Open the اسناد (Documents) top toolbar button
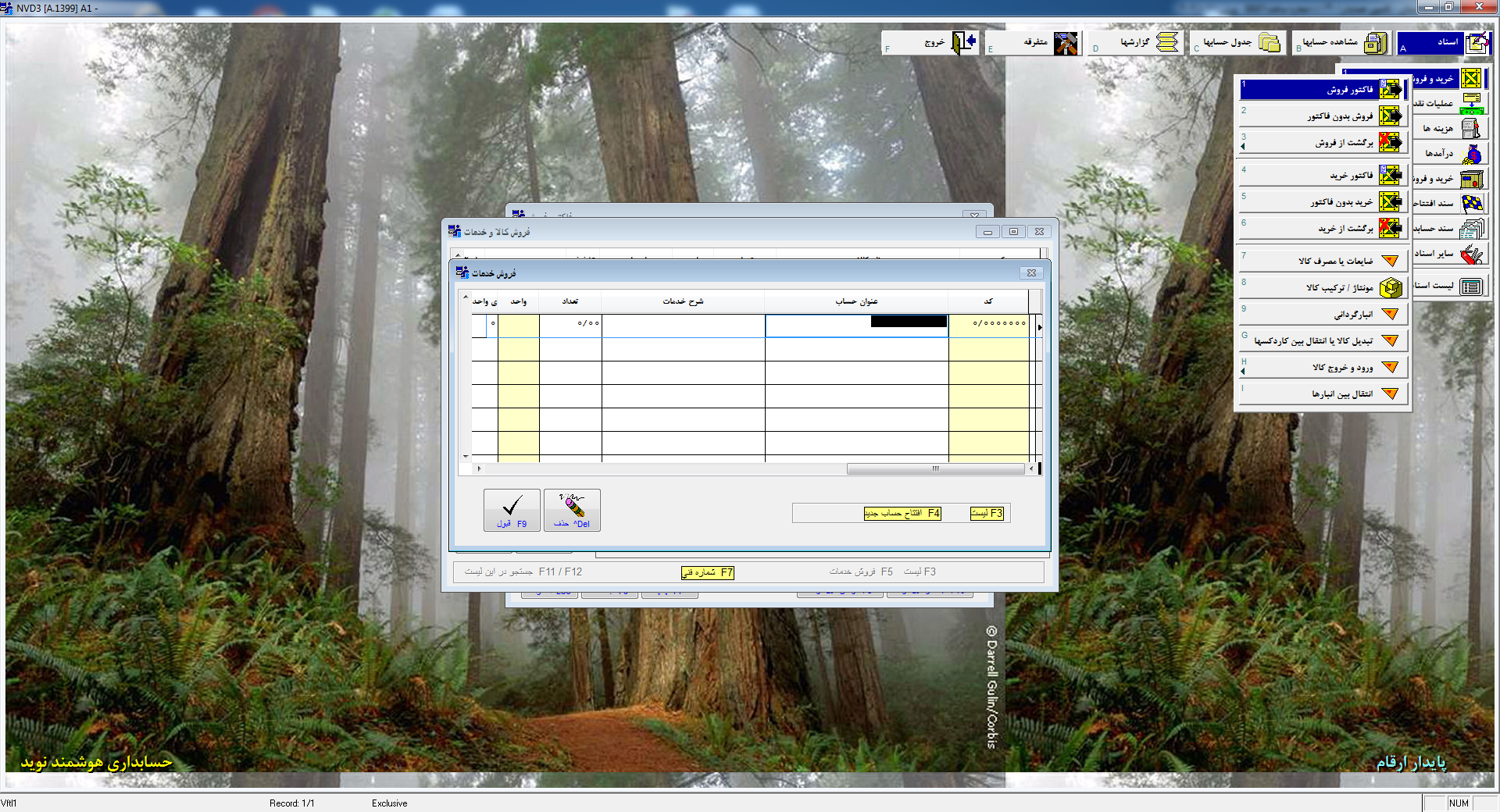 click(x=1443, y=43)
